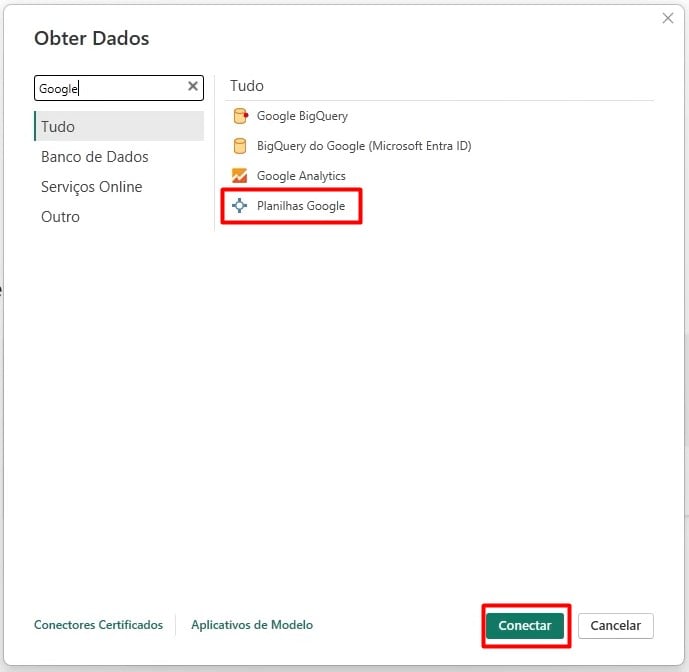This screenshot has width=689, height=672.
Task: Click the Conectar button
Action: [525, 625]
